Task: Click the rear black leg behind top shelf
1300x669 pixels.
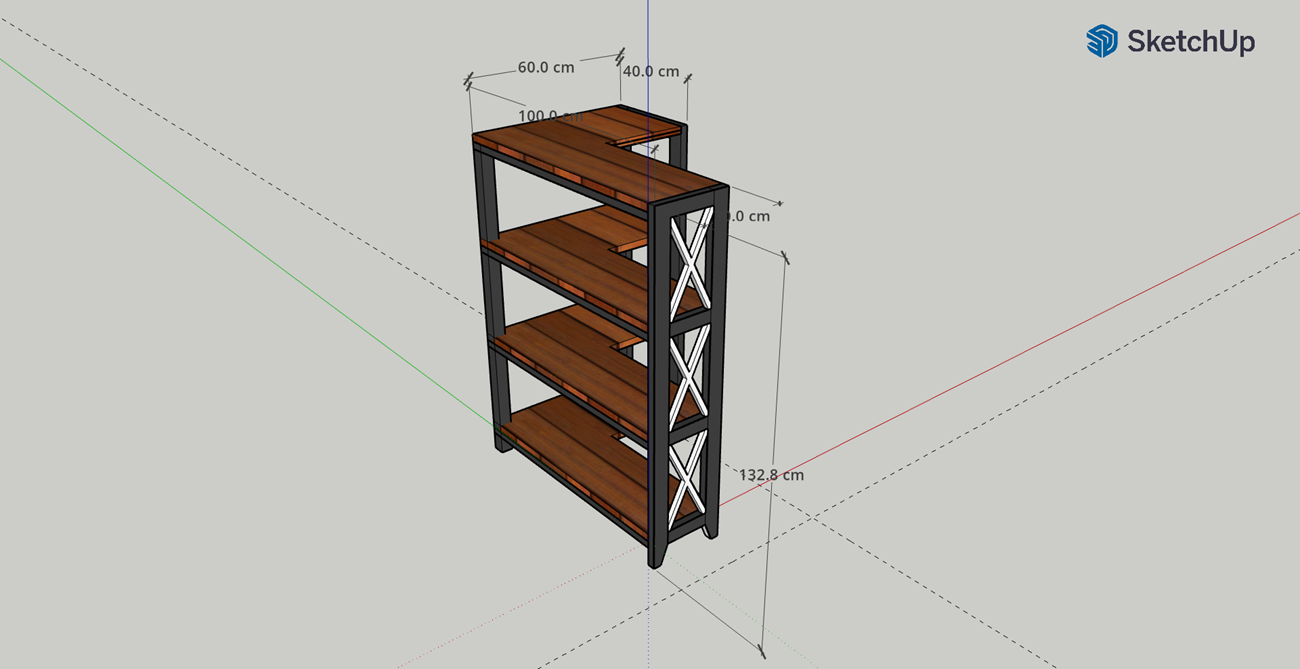Action: click(x=678, y=150)
